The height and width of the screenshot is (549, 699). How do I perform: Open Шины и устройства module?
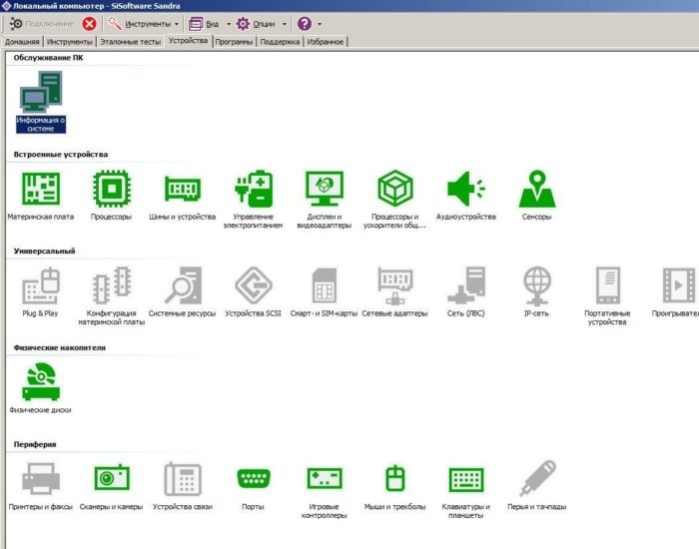(x=182, y=195)
